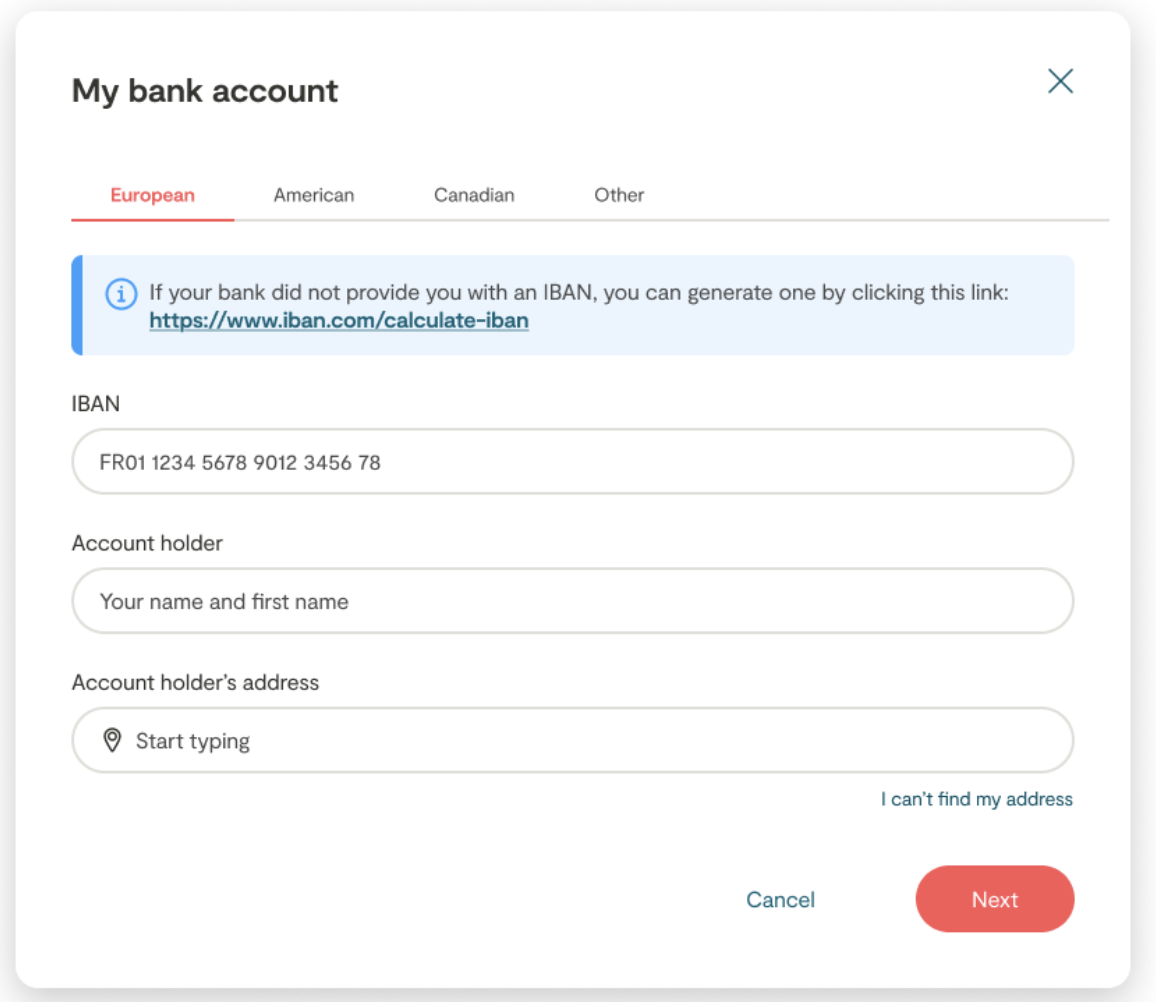Switch to the American tab
1156x1002 pixels.
(x=314, y=195)
